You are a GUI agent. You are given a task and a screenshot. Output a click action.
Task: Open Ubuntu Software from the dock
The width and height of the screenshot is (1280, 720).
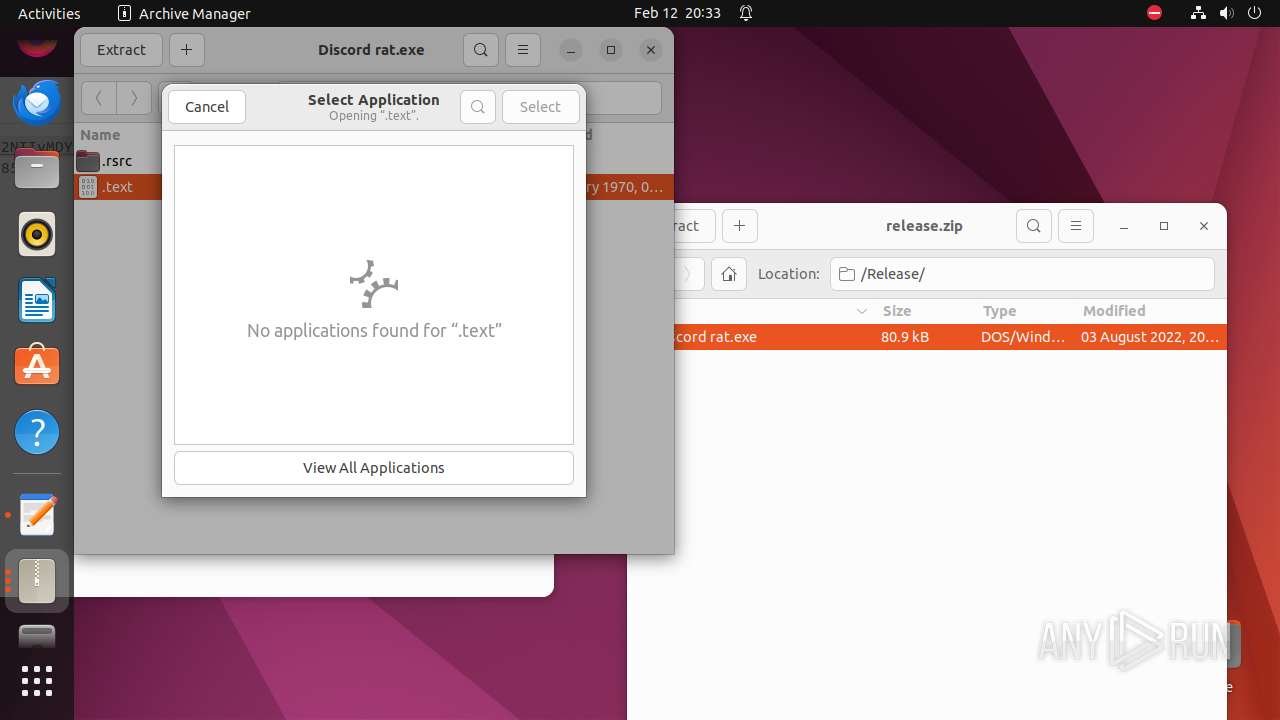pyautogui.click(x=37, y=367)
